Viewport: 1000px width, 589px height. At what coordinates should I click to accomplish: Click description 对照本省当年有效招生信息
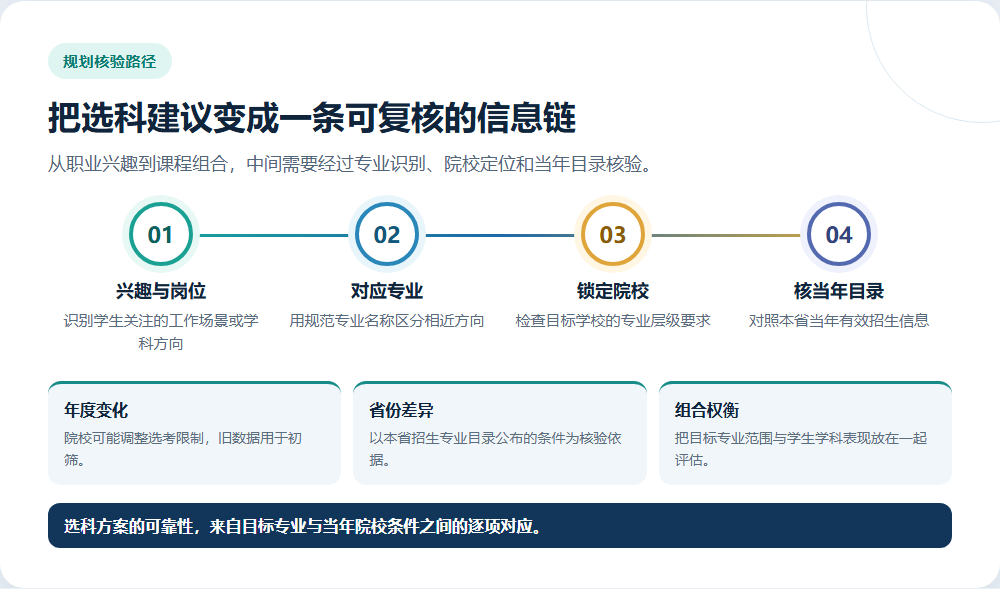[x=839, y=321]
